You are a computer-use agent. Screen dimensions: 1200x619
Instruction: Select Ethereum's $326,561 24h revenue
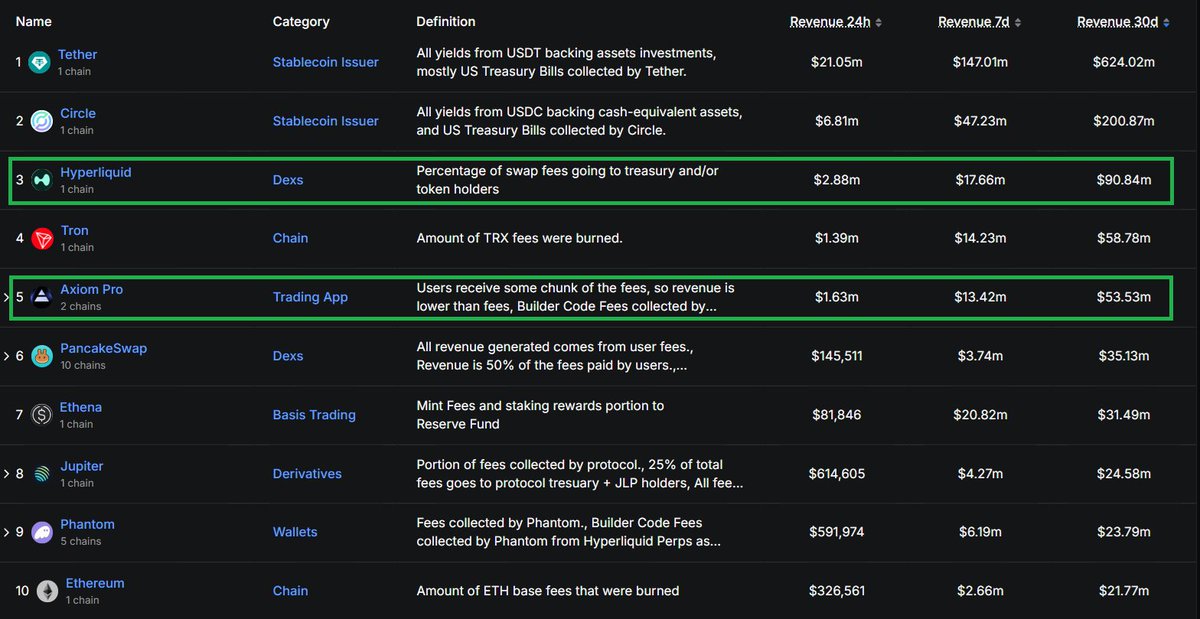point(837,591)
